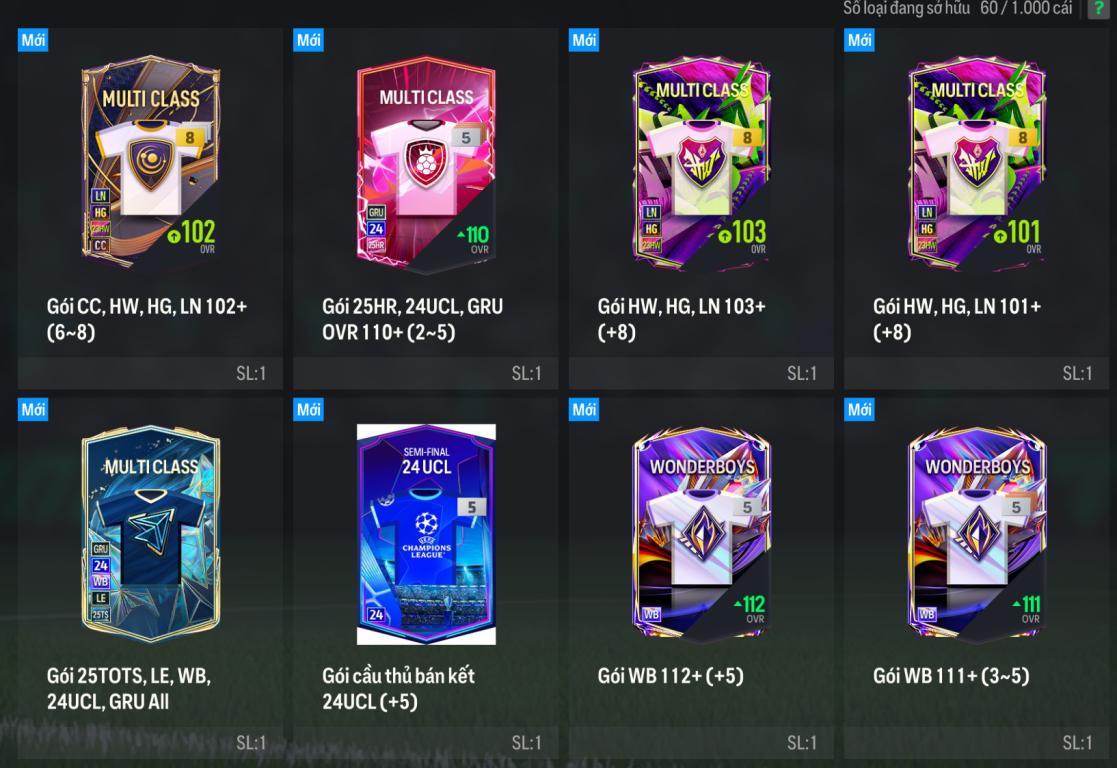Select the Semi-Final 24 UCL card image
1117x768 pixels.
[426, 534]
